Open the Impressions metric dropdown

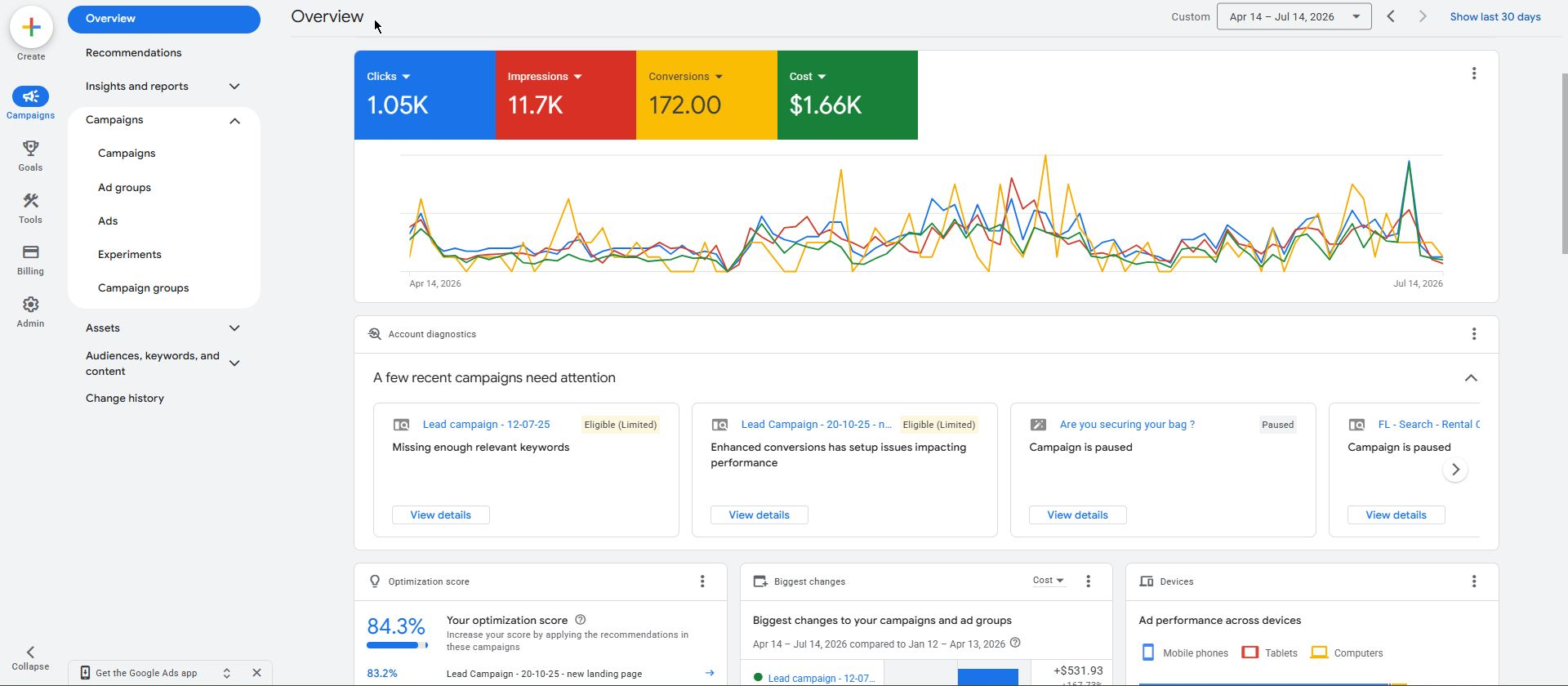[545, 76]
